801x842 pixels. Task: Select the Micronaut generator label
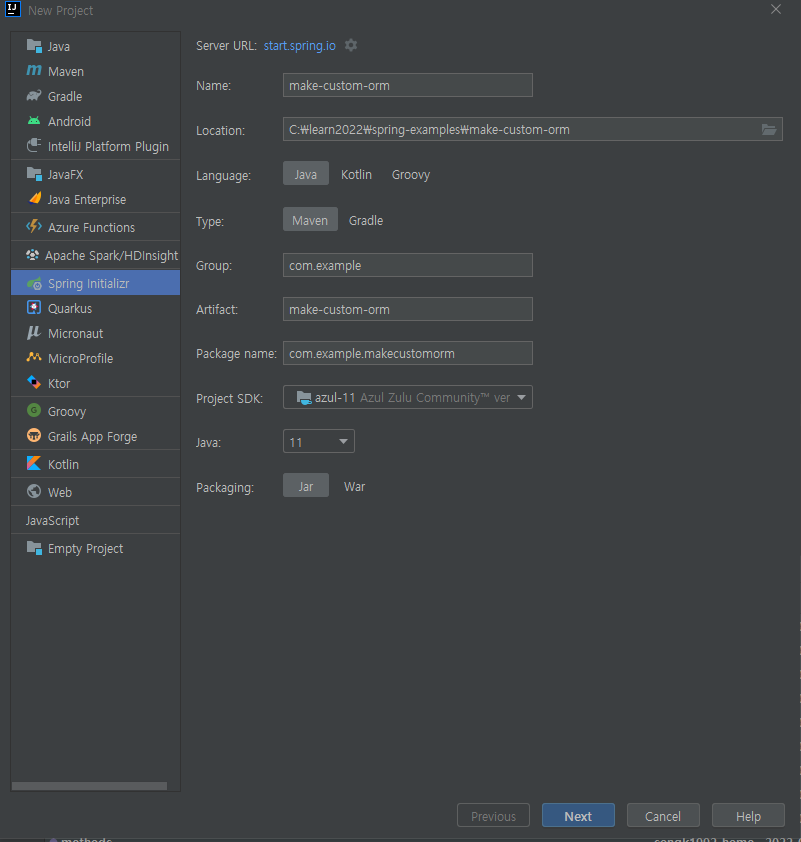(x=76, y=333)
